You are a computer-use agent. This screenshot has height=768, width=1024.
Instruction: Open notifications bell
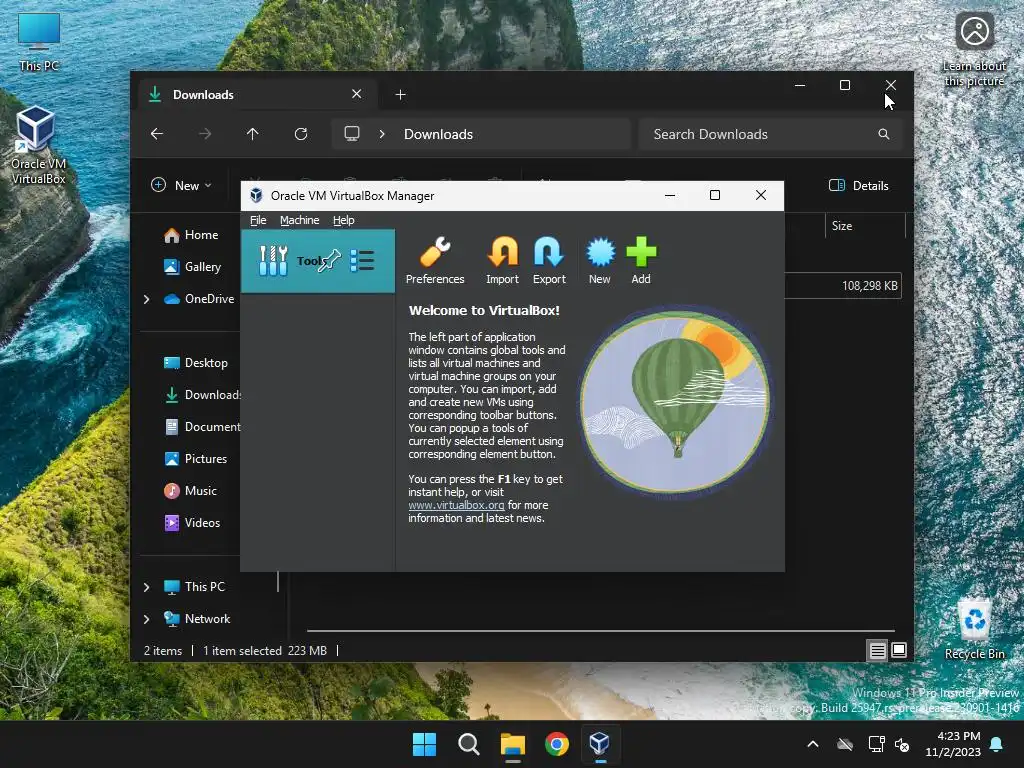click(x=997, y=744)
